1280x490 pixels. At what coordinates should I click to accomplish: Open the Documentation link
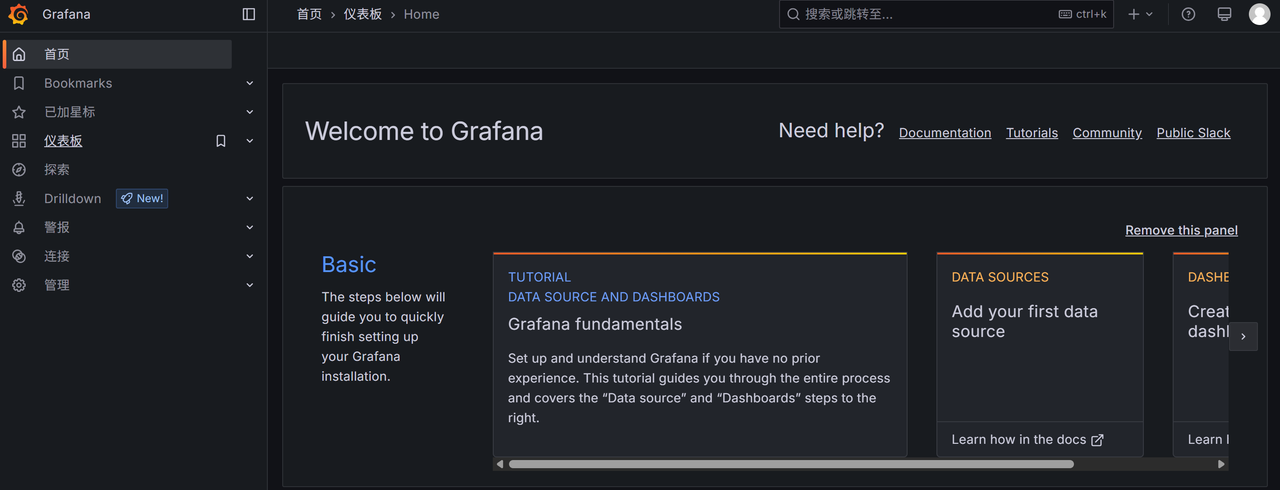(945, 133)
